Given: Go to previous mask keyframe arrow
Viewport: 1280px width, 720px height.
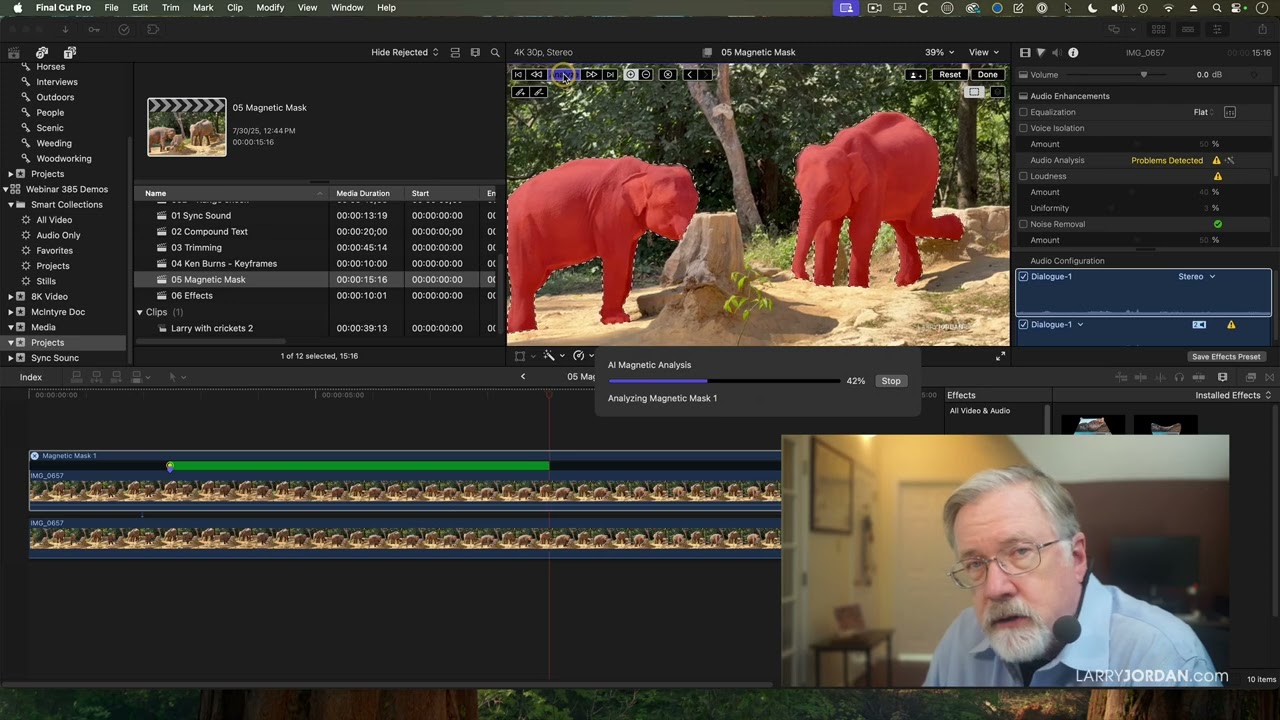Looking at the screenshot, I should (x=690, y=74).
